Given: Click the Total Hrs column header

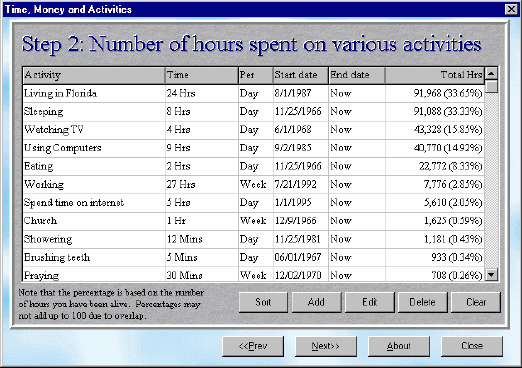Looking at the screenshot, I should (x=435, y=75).
